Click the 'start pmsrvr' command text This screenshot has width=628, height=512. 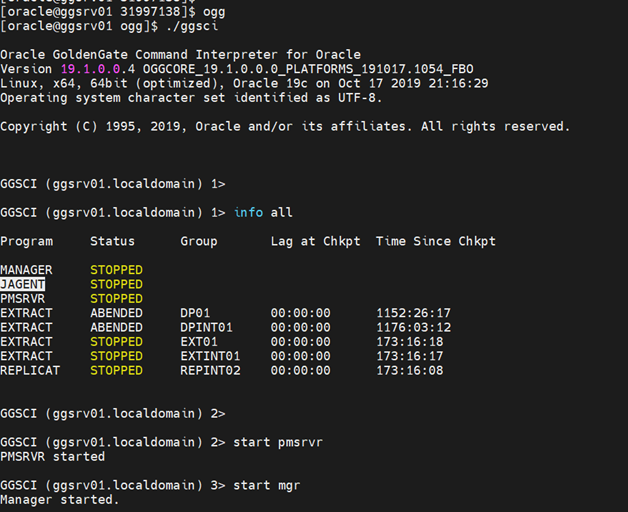[x=278, y=442]
